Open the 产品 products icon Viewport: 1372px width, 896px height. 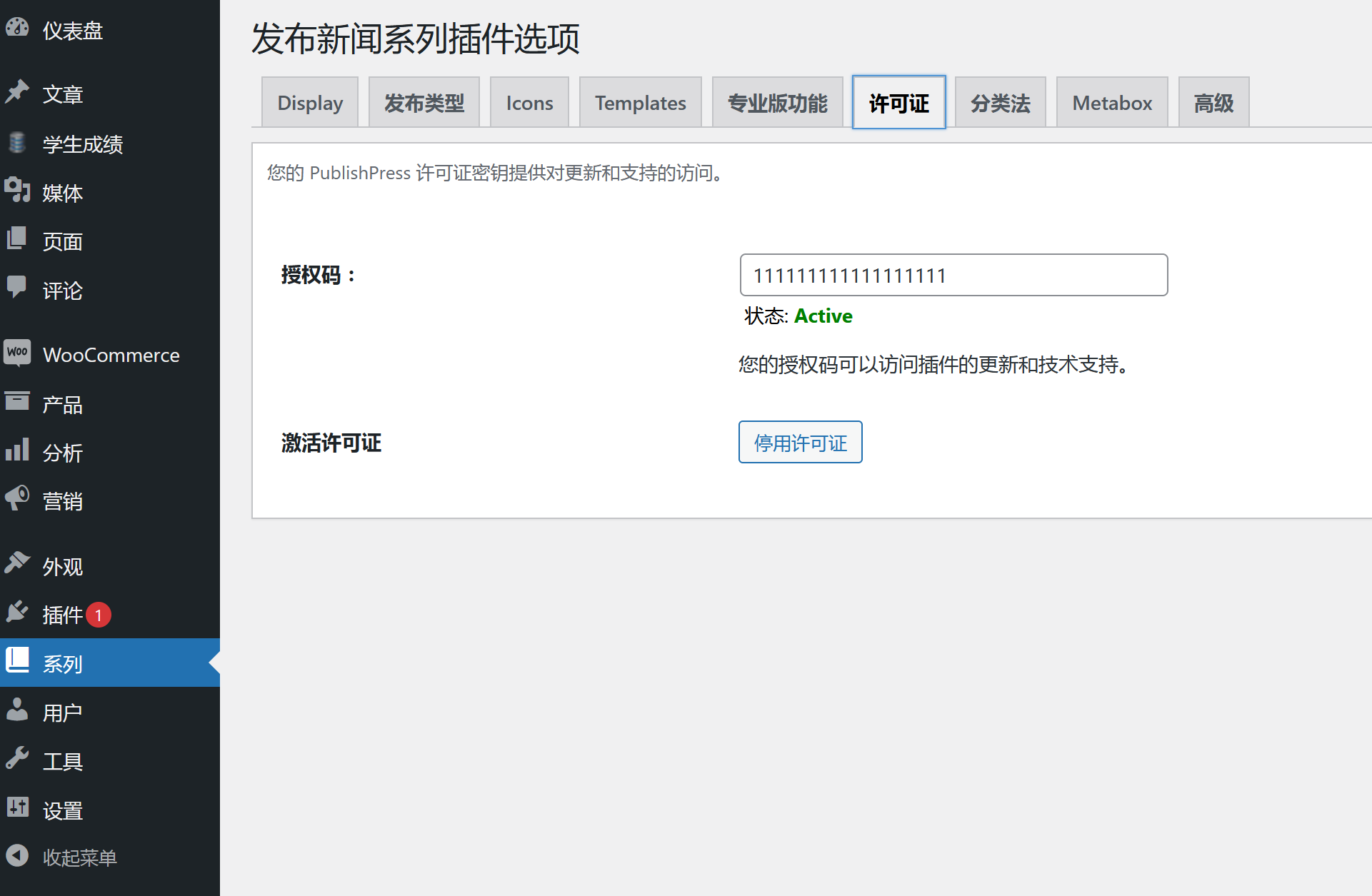18,403
